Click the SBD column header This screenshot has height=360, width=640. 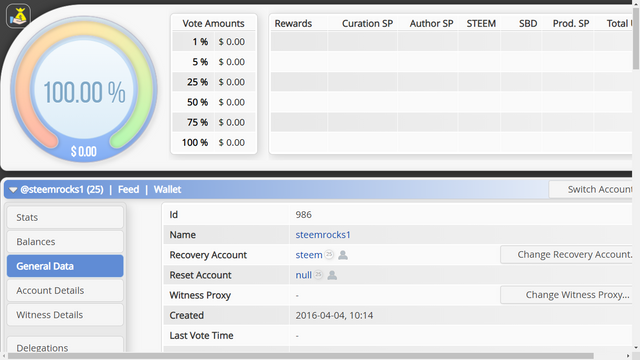click(x=528, y=23)
